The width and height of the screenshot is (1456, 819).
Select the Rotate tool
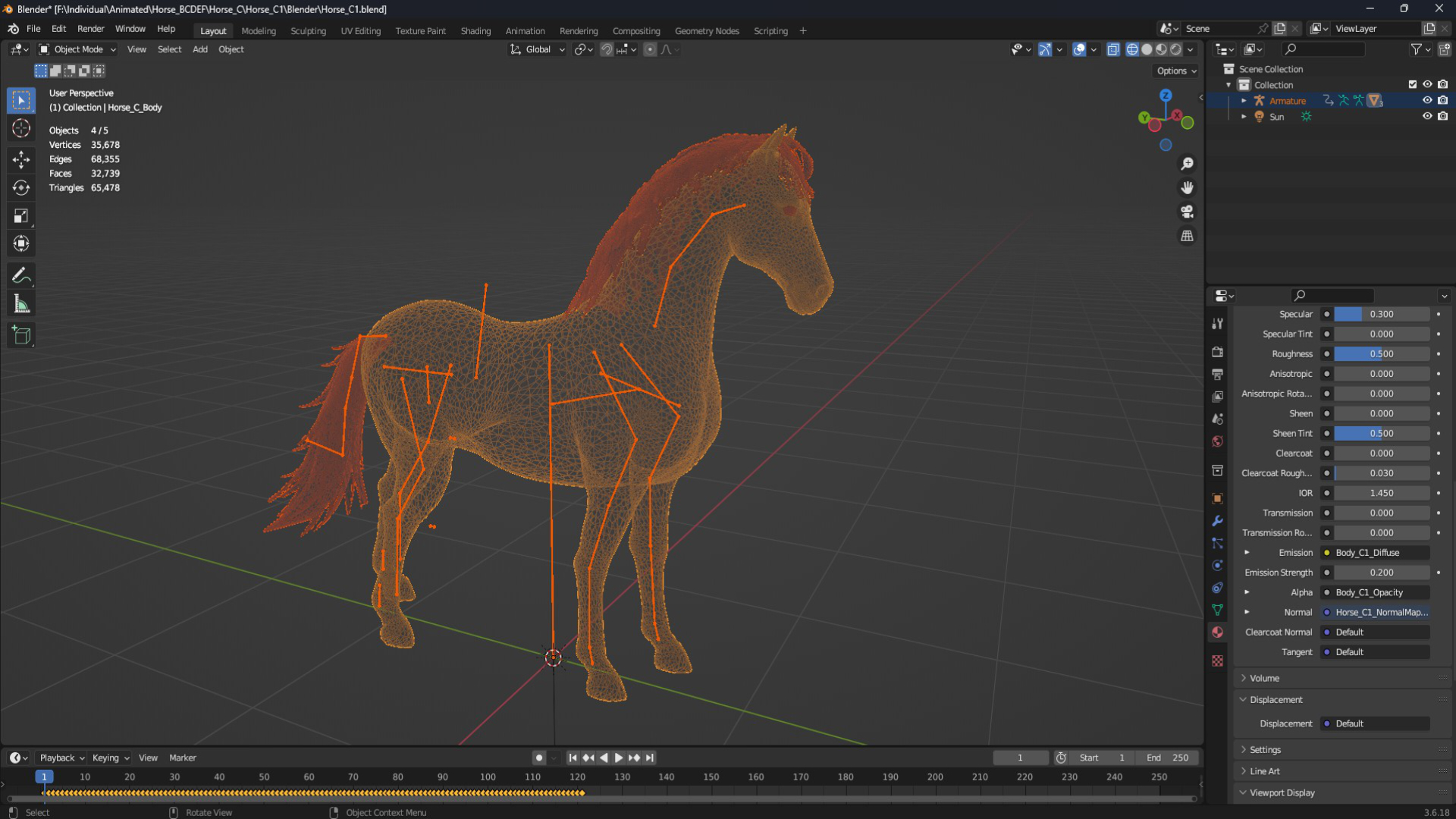[x=21, y=187]
